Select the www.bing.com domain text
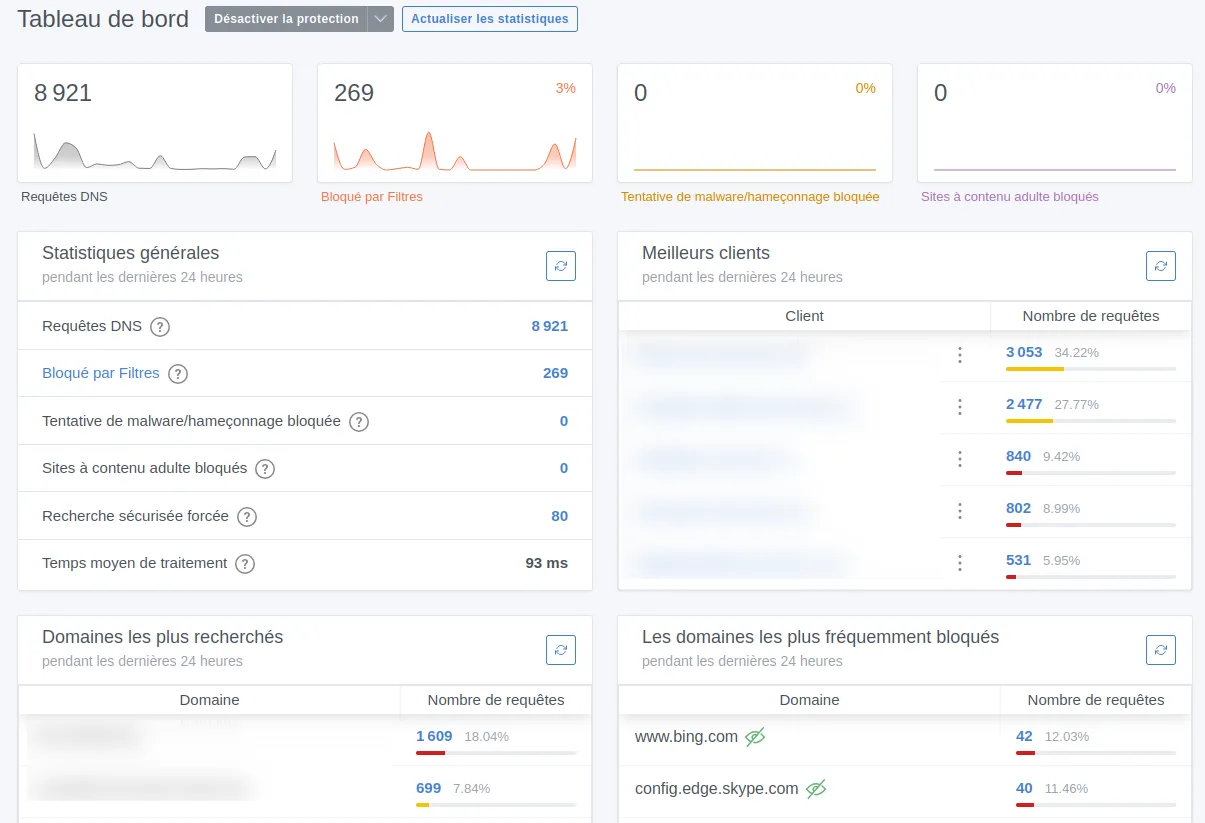This screenshot has width=1205, height=823. pyautogui.click(x=686, y=737)
